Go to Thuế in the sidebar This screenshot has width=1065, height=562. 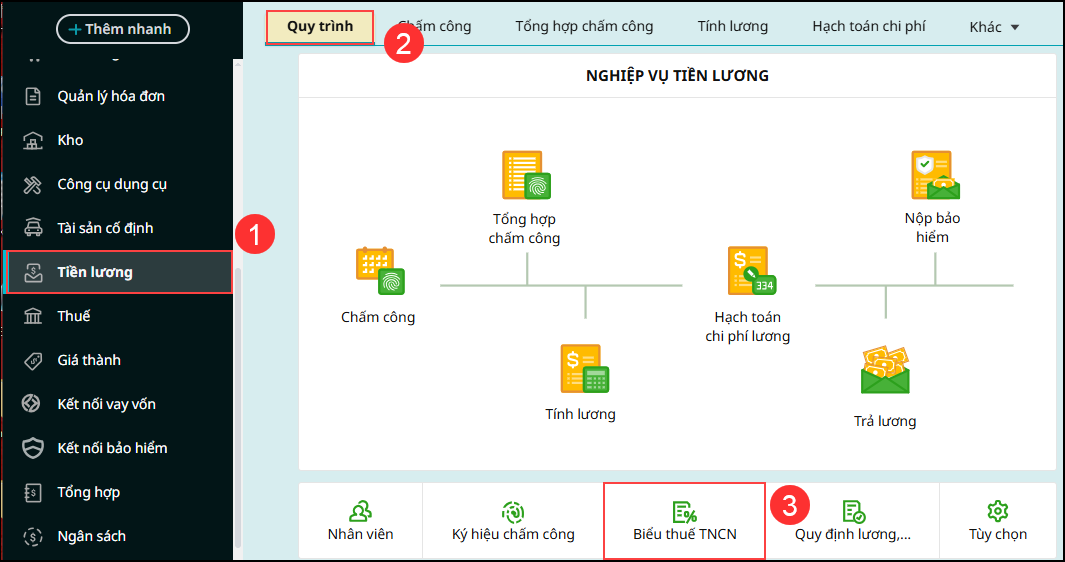(x=118, y=316)
